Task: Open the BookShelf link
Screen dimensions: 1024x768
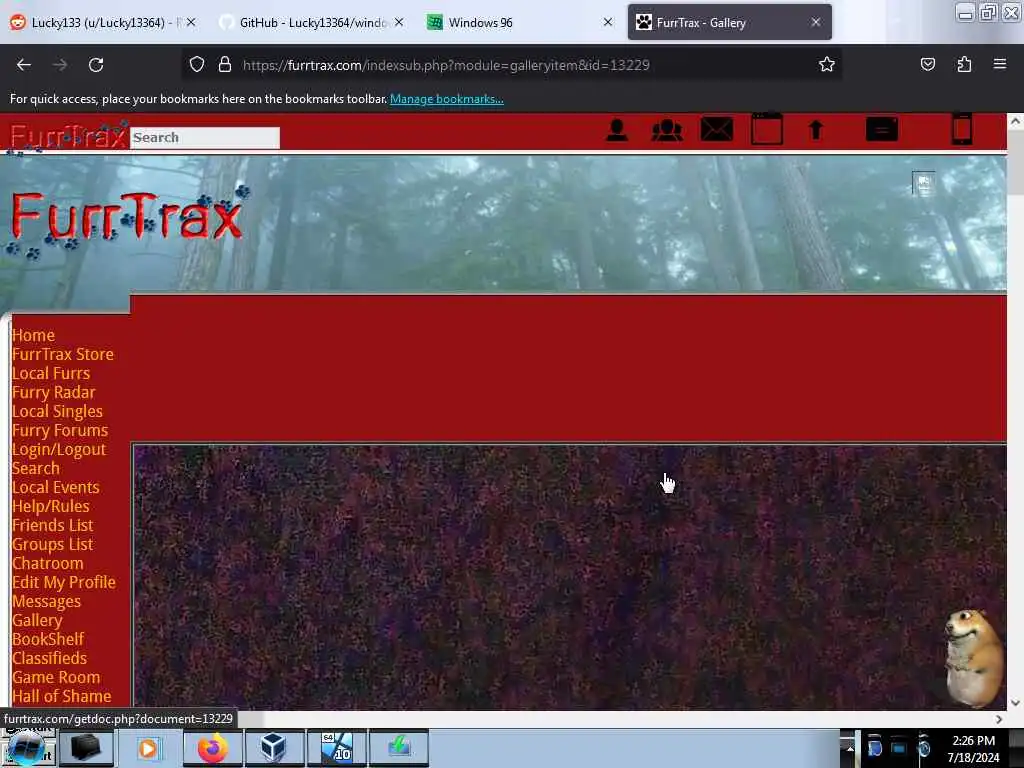Action: pyautogui.click(x=48, y=639)
